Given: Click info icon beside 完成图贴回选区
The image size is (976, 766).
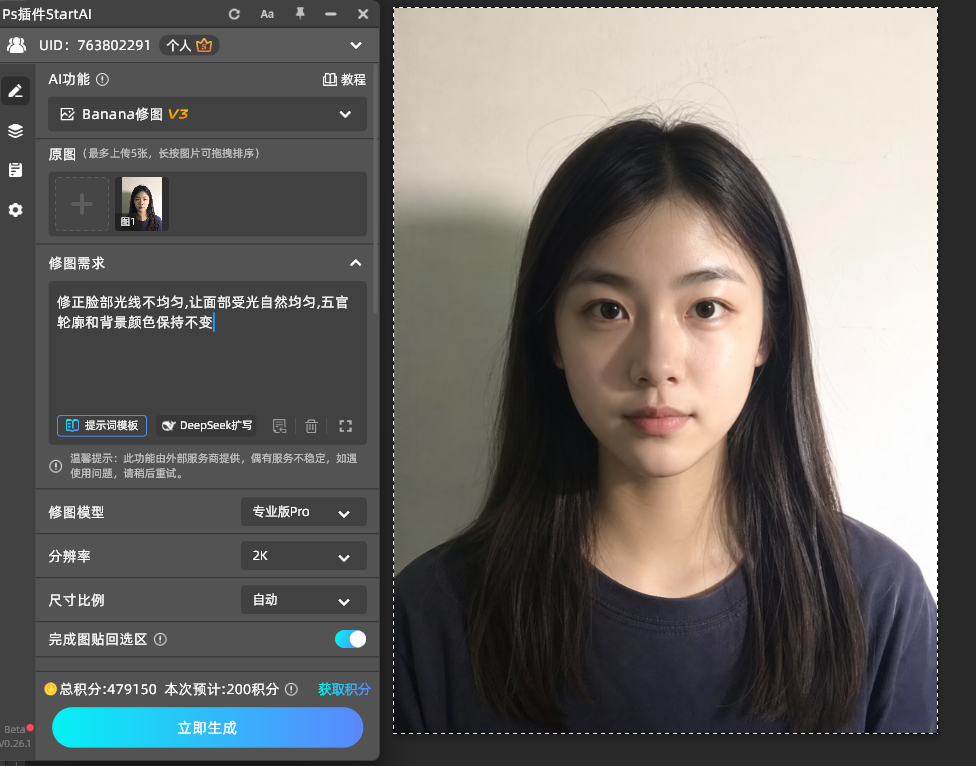Looking at the screenshot, I should [x=161, y=639].
